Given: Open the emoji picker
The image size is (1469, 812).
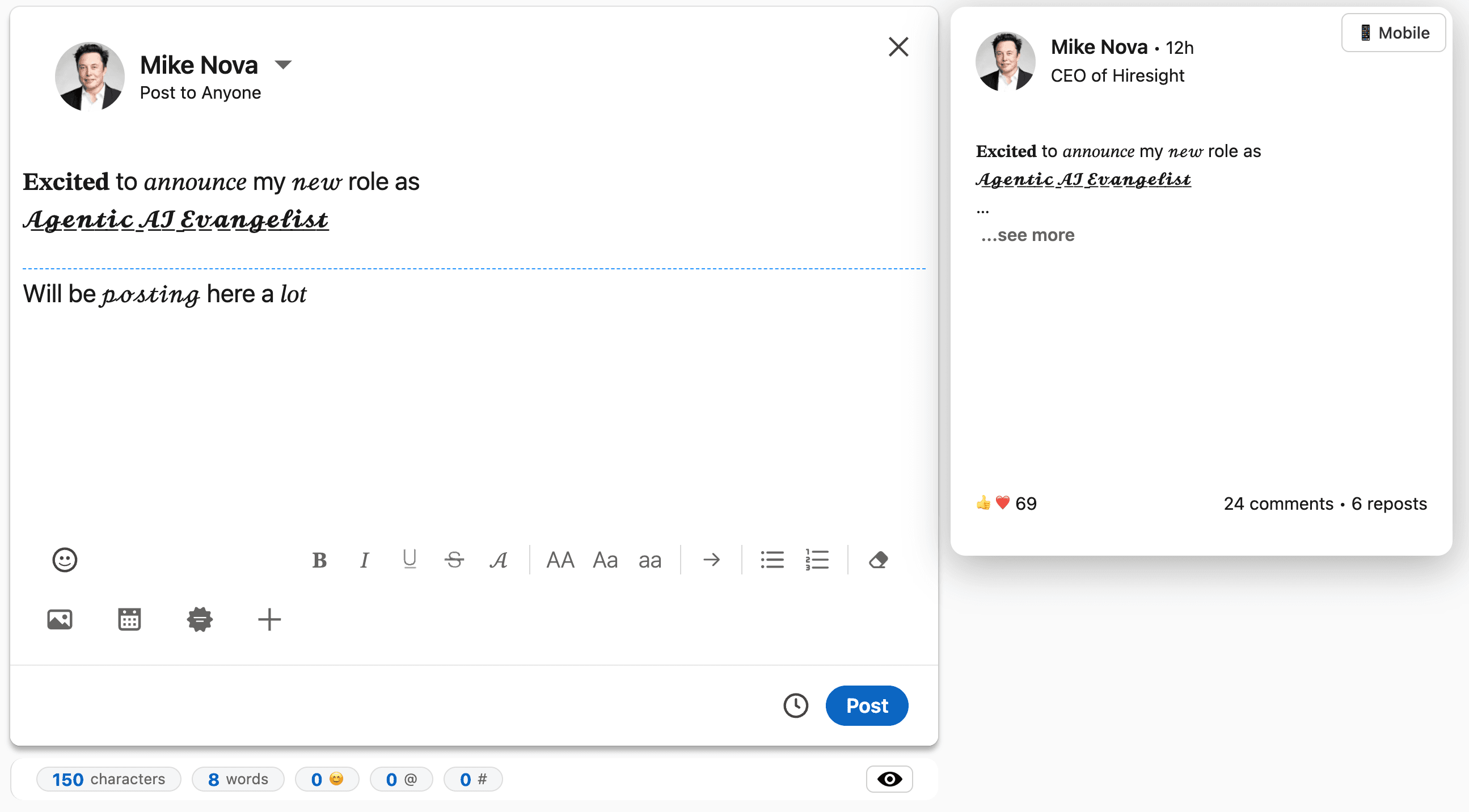Looking at the screenshot, I should [x=65, y=560].
